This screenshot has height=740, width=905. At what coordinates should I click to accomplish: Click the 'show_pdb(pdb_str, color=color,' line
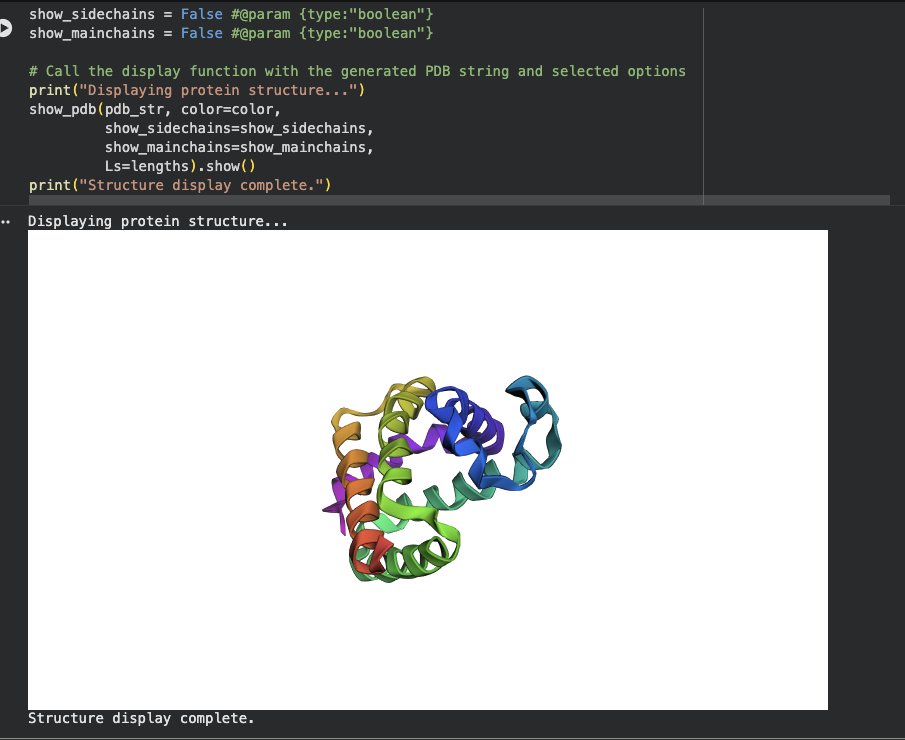(x=155, y=109)
